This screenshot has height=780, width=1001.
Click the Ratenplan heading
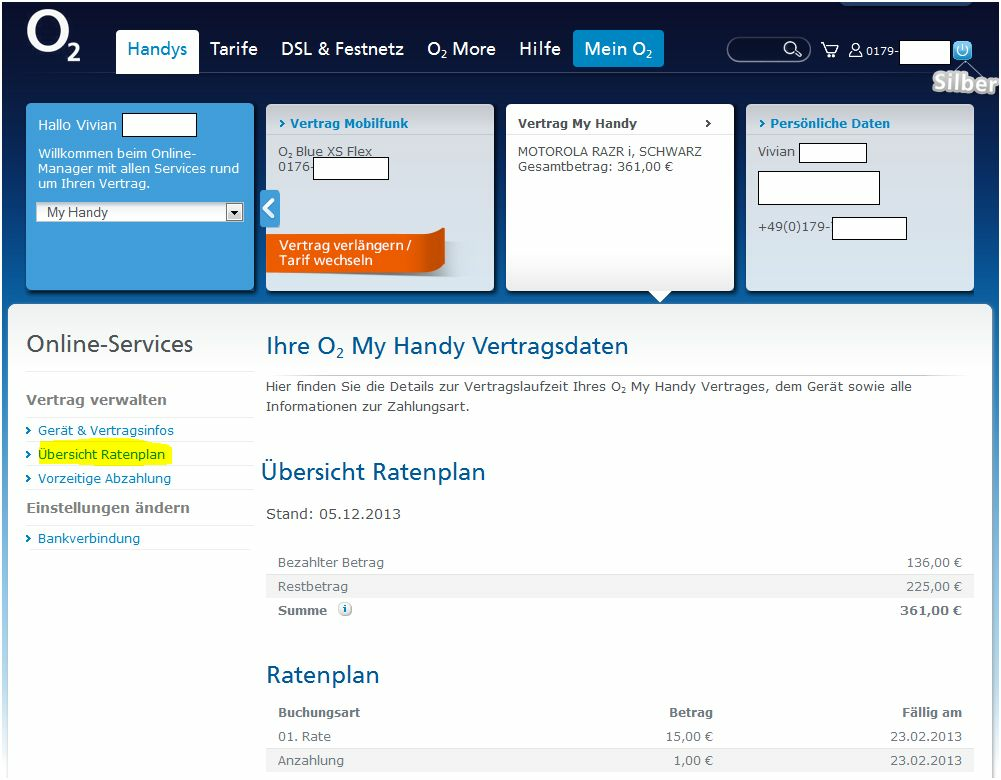(322, 675)
